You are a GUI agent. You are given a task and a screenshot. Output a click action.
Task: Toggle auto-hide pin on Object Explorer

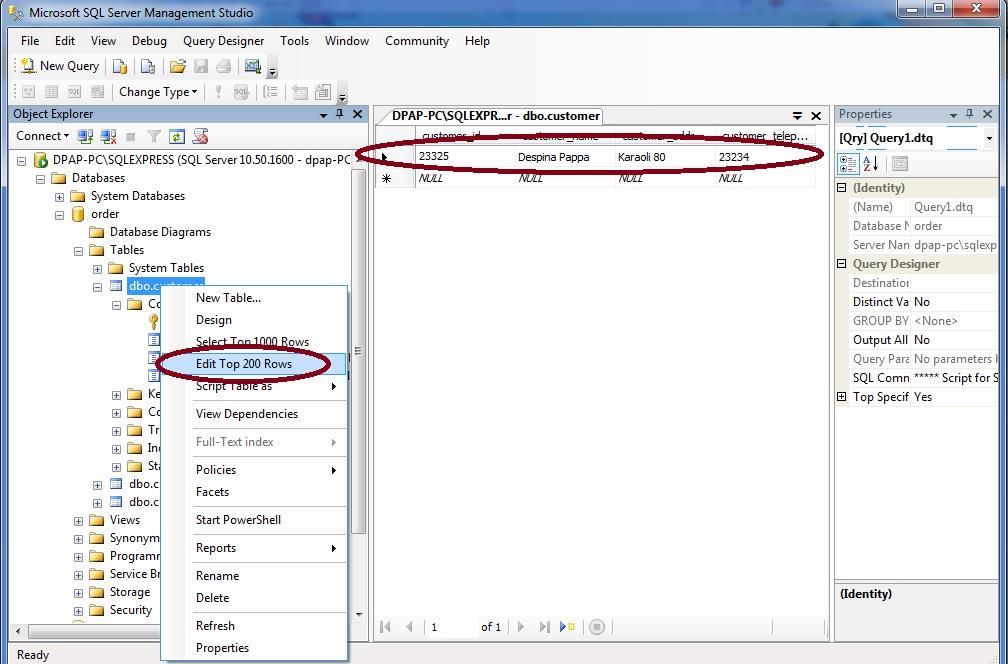point(339,114)
